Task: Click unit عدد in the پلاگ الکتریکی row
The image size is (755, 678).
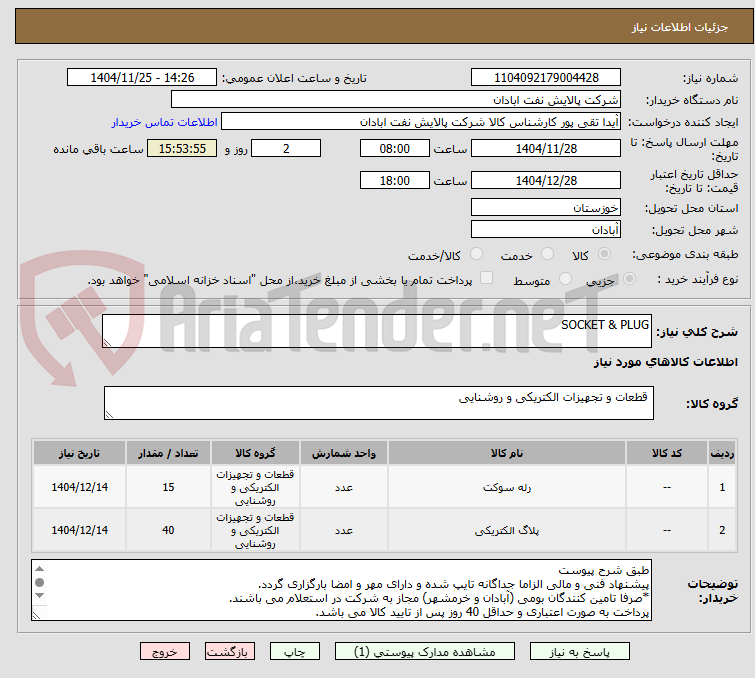Action: 344,530
